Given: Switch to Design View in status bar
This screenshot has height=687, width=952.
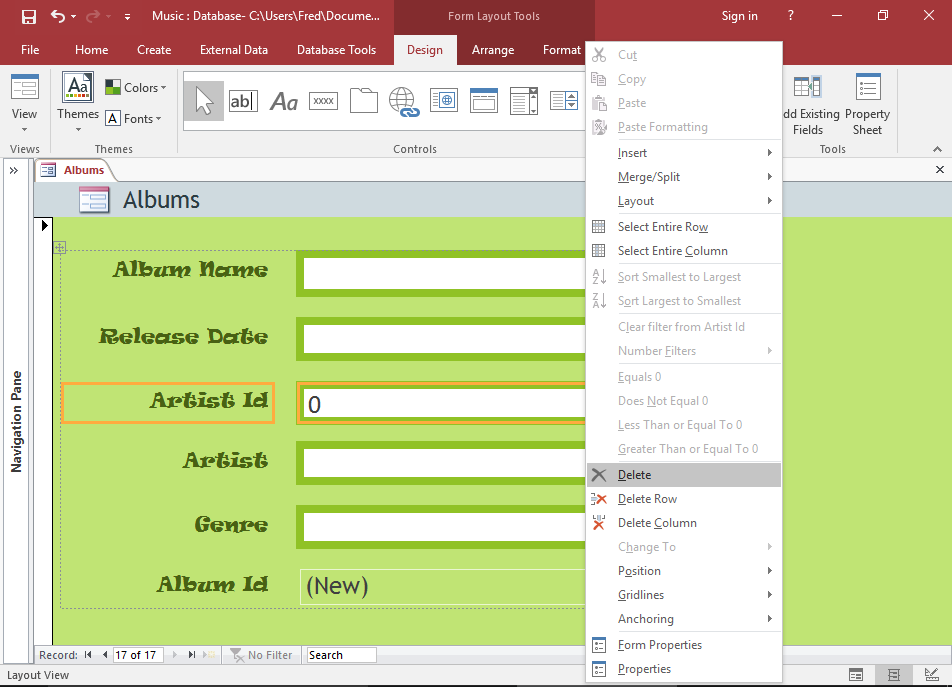Looking at the screenshot, I should (x=931, y=675).
